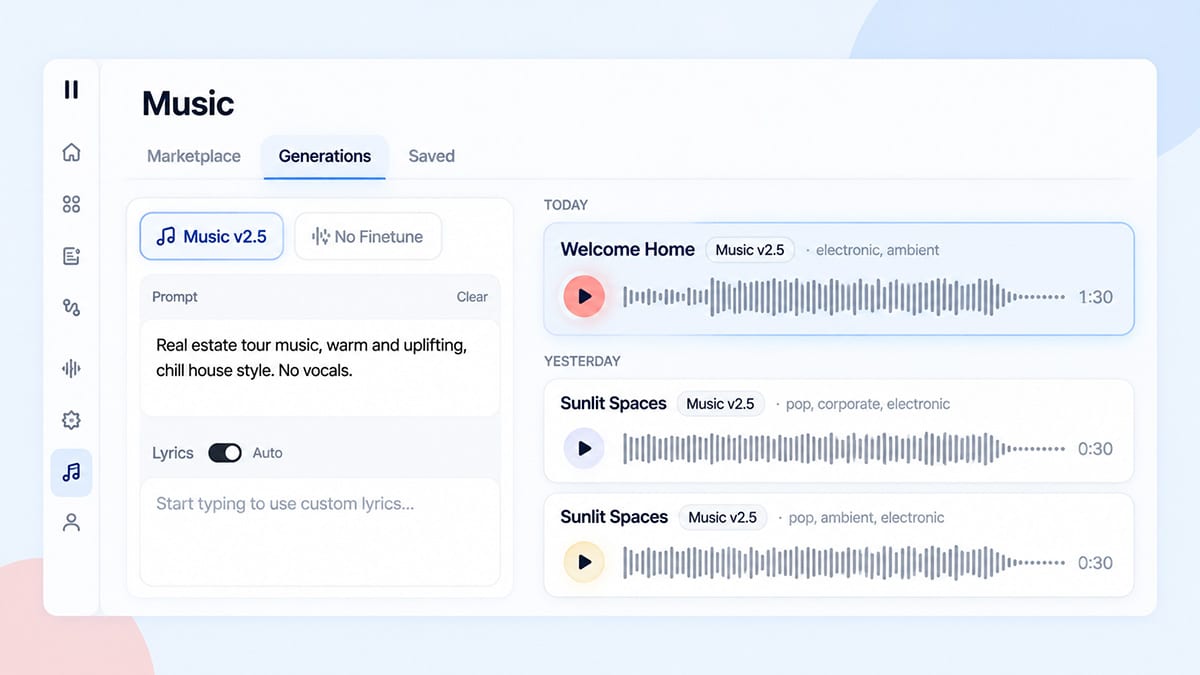Open the Music v2.5 model selector
The width and height of the screenshot is (1200, 675).
coord(211,237)
